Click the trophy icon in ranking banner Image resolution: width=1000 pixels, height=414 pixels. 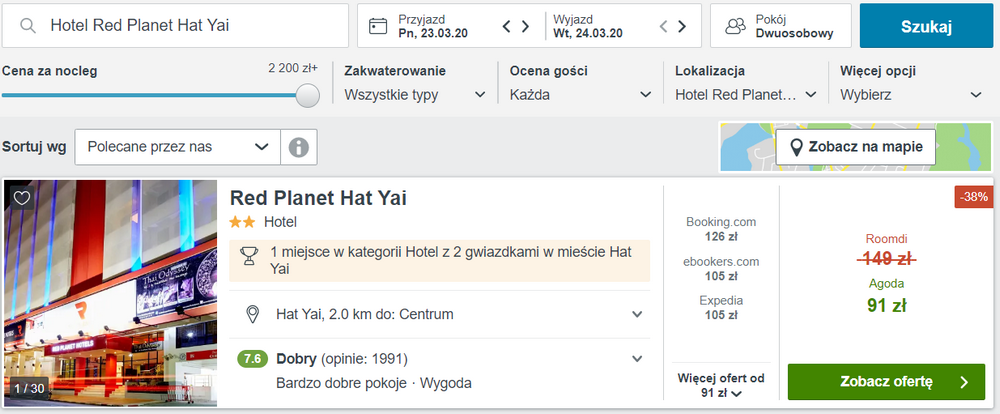click(x=249, y=256)
